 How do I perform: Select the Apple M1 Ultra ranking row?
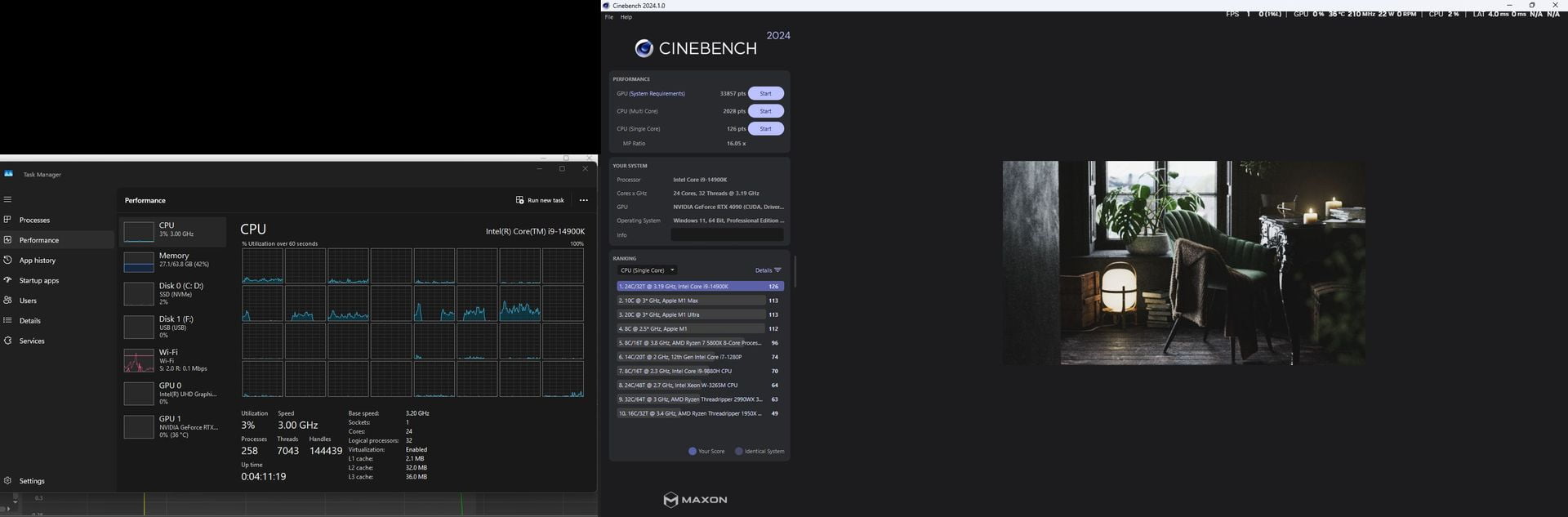(x=700, y=314)
